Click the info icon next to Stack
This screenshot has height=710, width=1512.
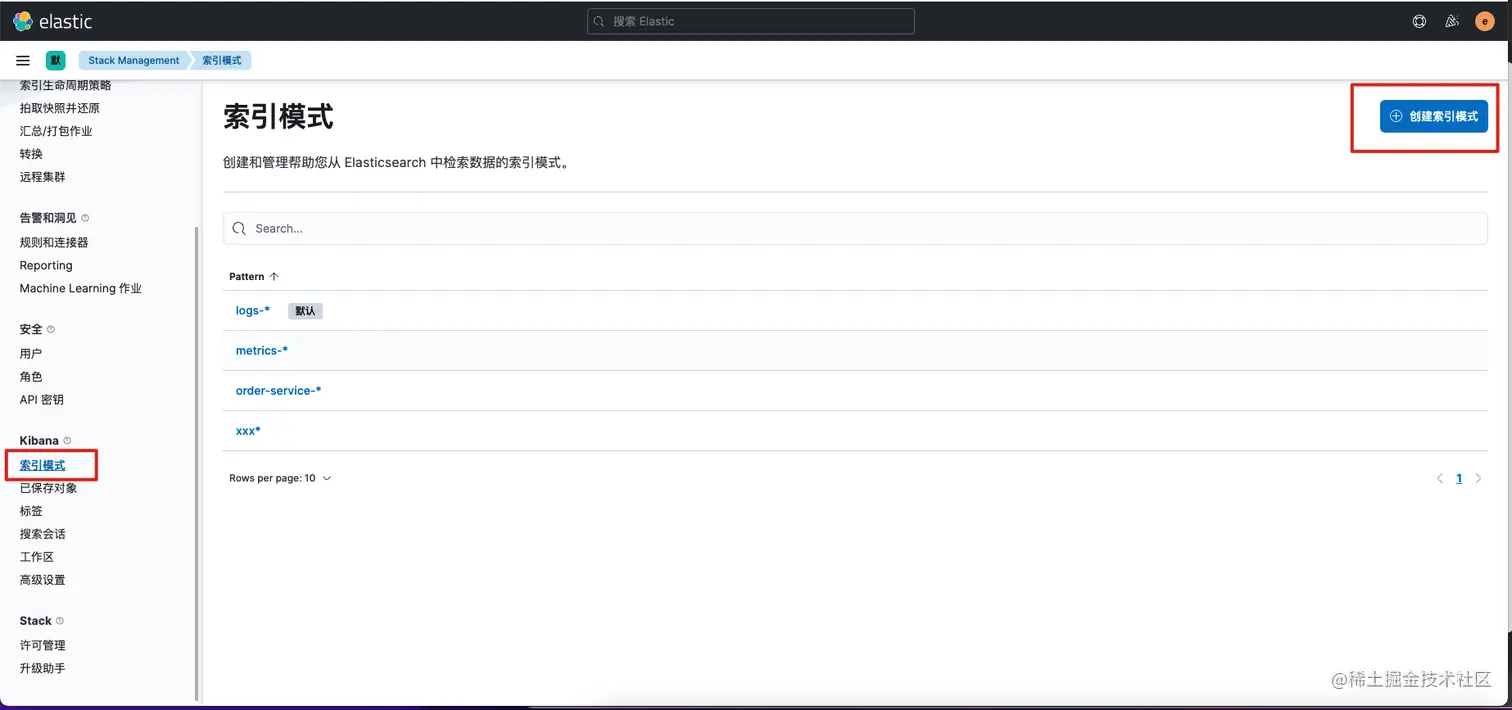(60, 621)
